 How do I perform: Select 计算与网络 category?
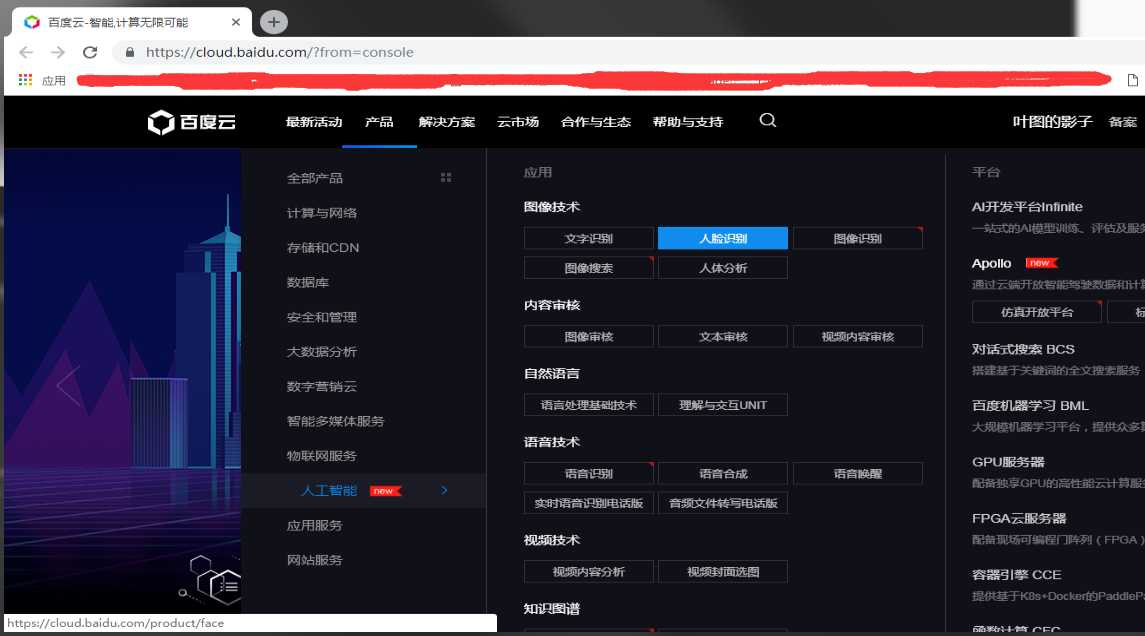tap(322, 213)
